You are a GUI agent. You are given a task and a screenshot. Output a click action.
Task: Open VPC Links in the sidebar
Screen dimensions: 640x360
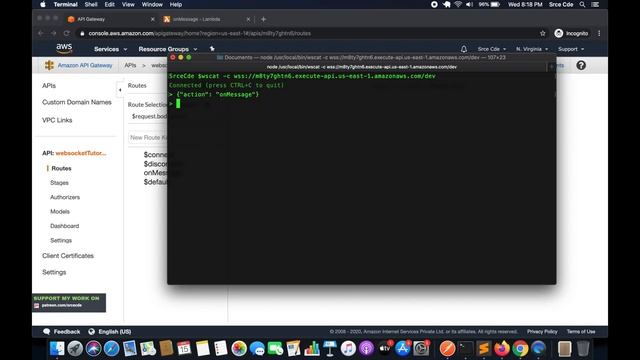57,120
